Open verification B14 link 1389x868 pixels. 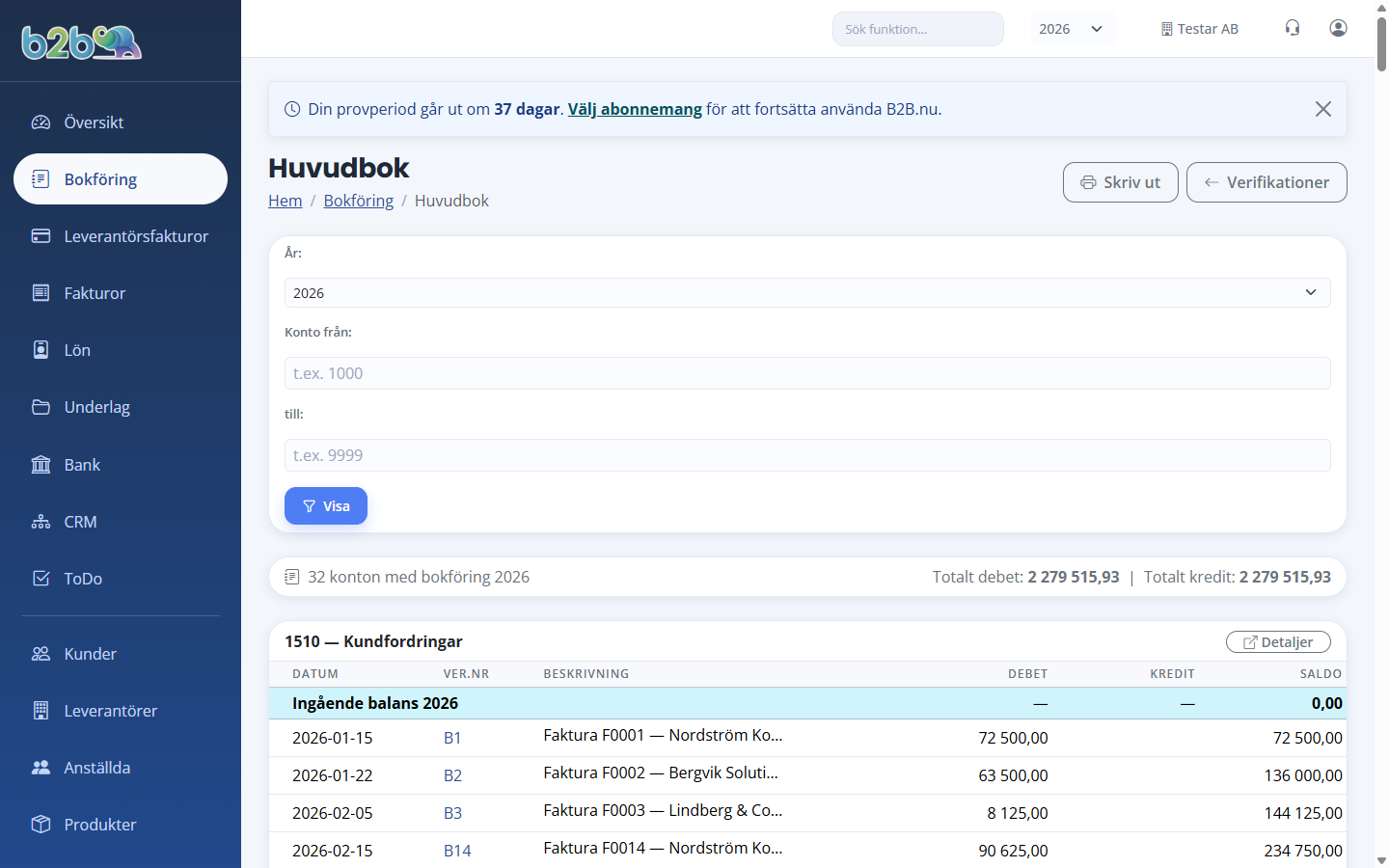(x=457, y=851)
